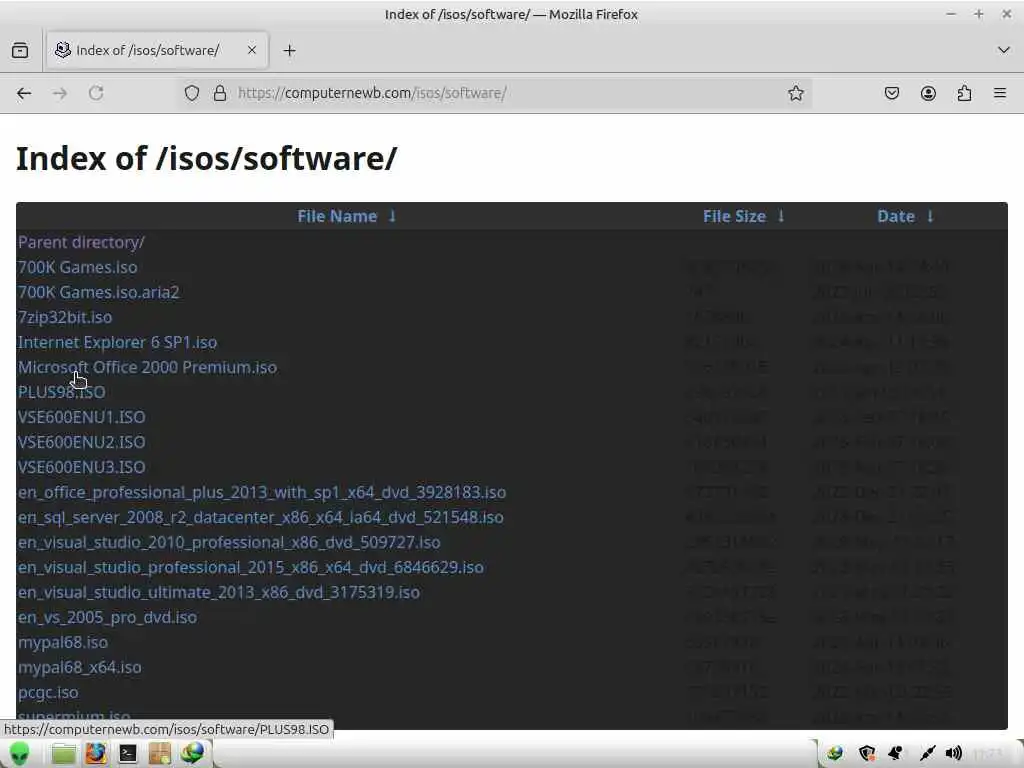The width and height of the screenshot is (1024, 768).
Task: Close the Index of /isos/software/ tab
Action: coord(252,50)
